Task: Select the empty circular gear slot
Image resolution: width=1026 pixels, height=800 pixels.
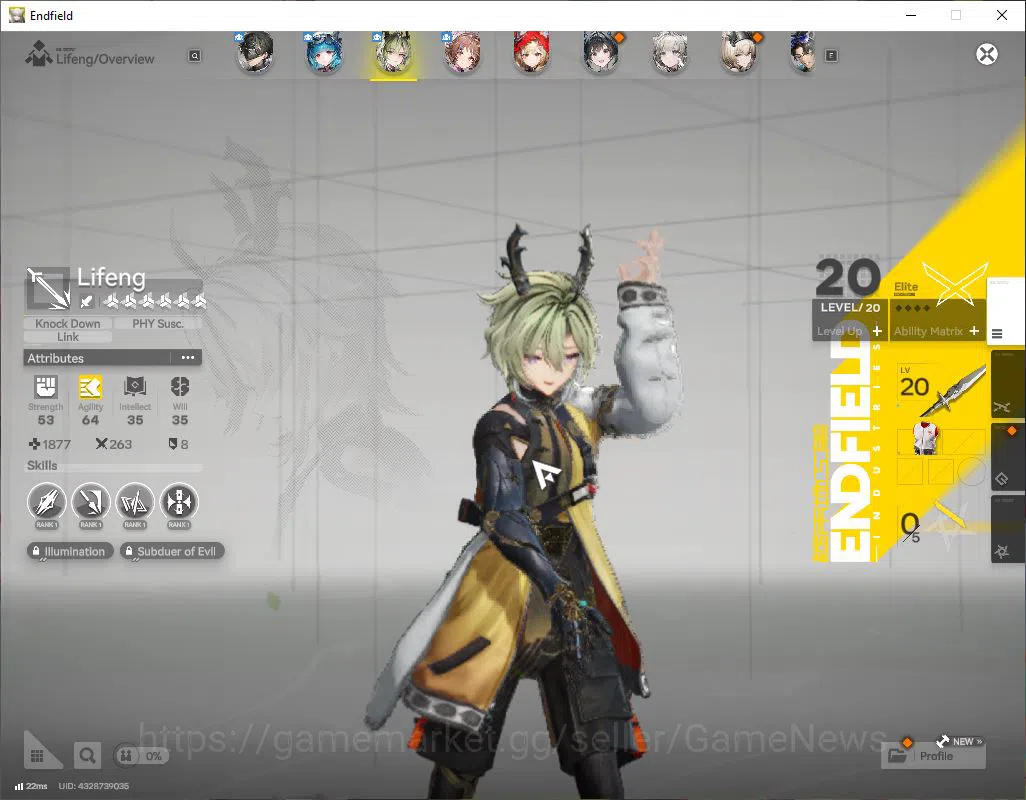Action: click(972, 471)
